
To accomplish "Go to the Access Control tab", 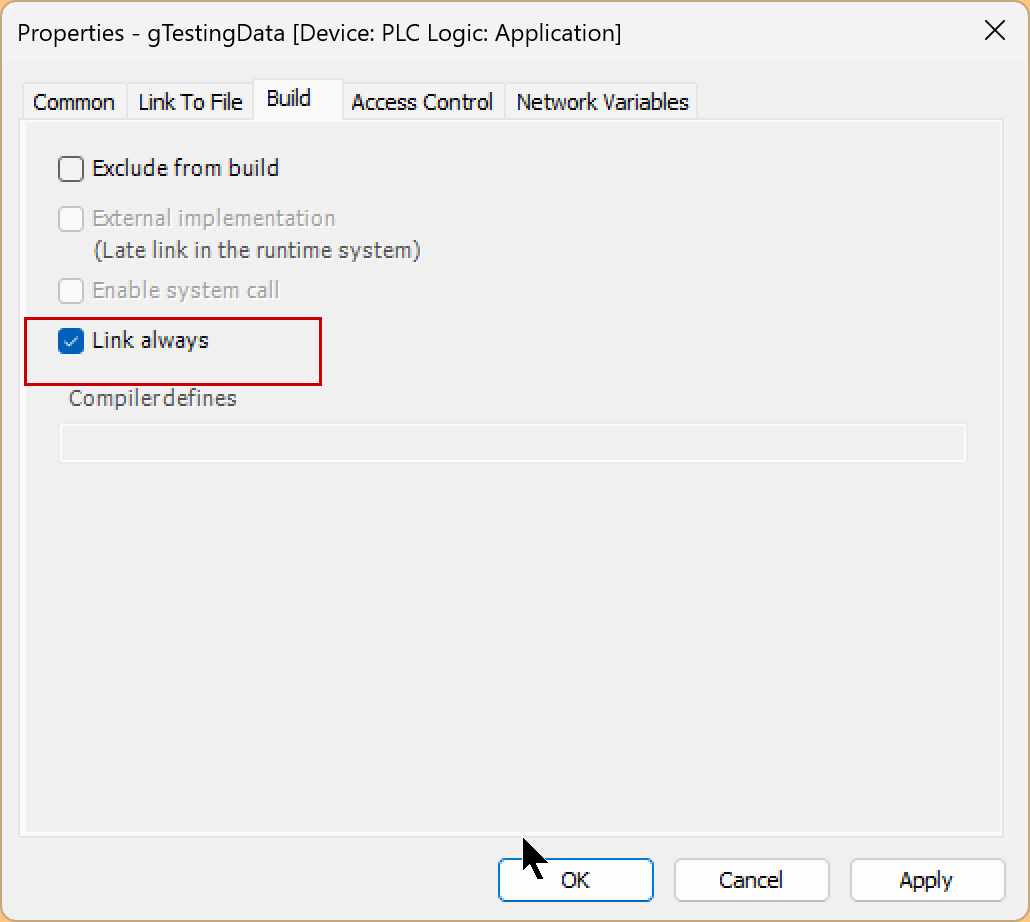I will pyautogui.click(x=422, y=102).
